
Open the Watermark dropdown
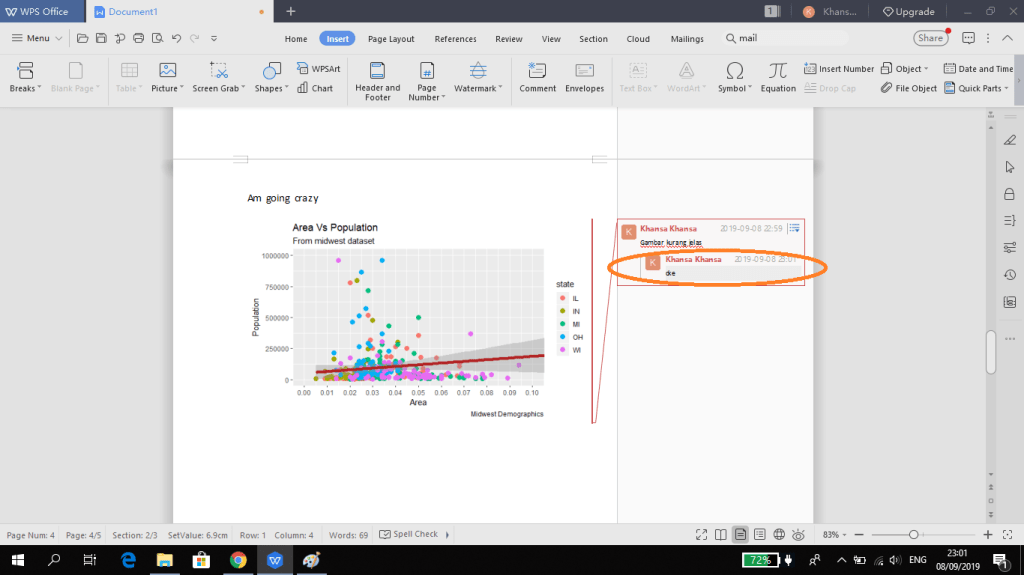click(x=478, y=88)
